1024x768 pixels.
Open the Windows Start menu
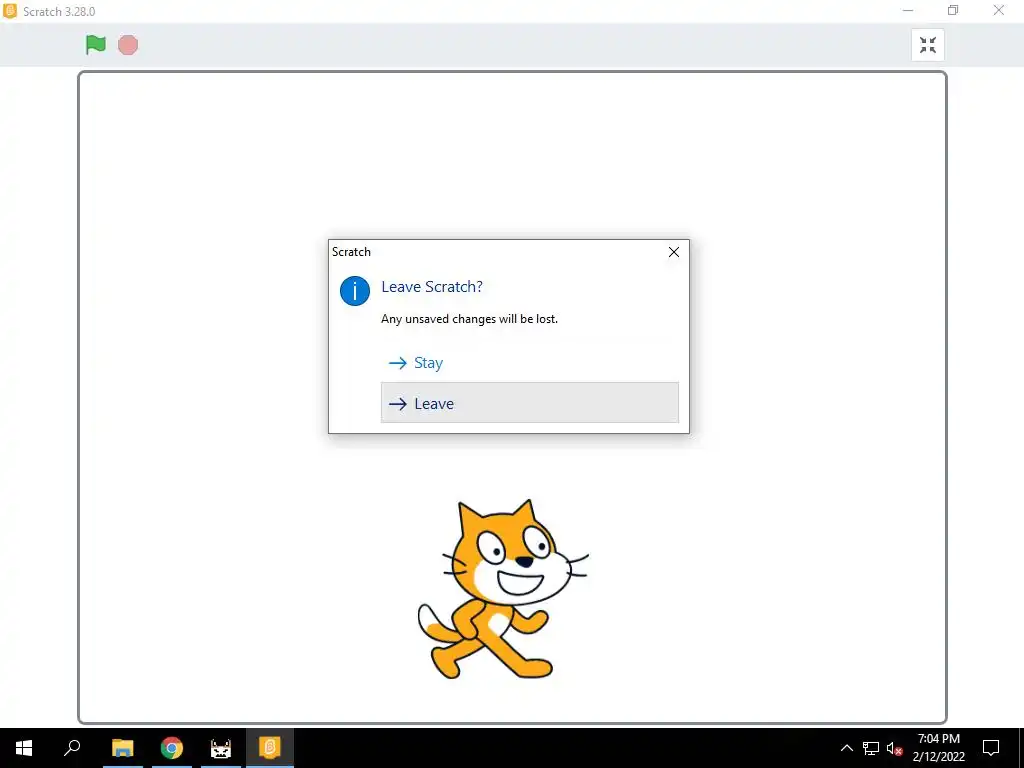pos(24,748)
